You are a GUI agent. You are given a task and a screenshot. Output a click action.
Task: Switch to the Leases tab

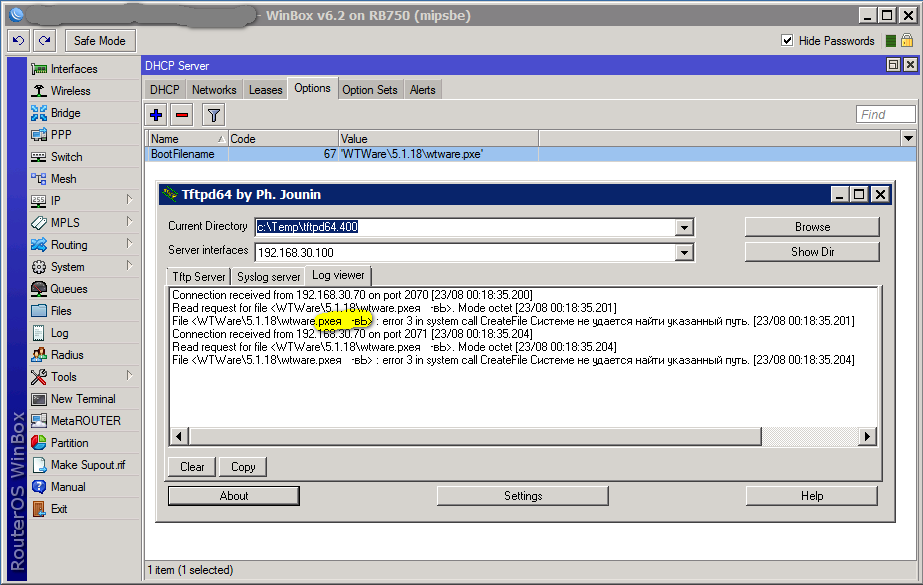pyautogui.click(x=265, y=90)
